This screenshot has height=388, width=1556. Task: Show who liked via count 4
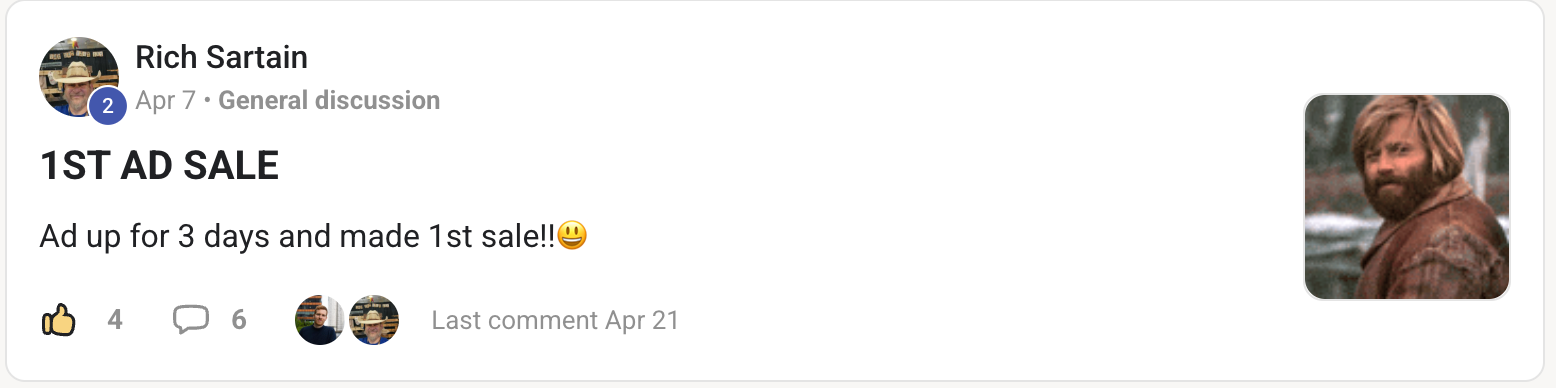click(115, 320)
